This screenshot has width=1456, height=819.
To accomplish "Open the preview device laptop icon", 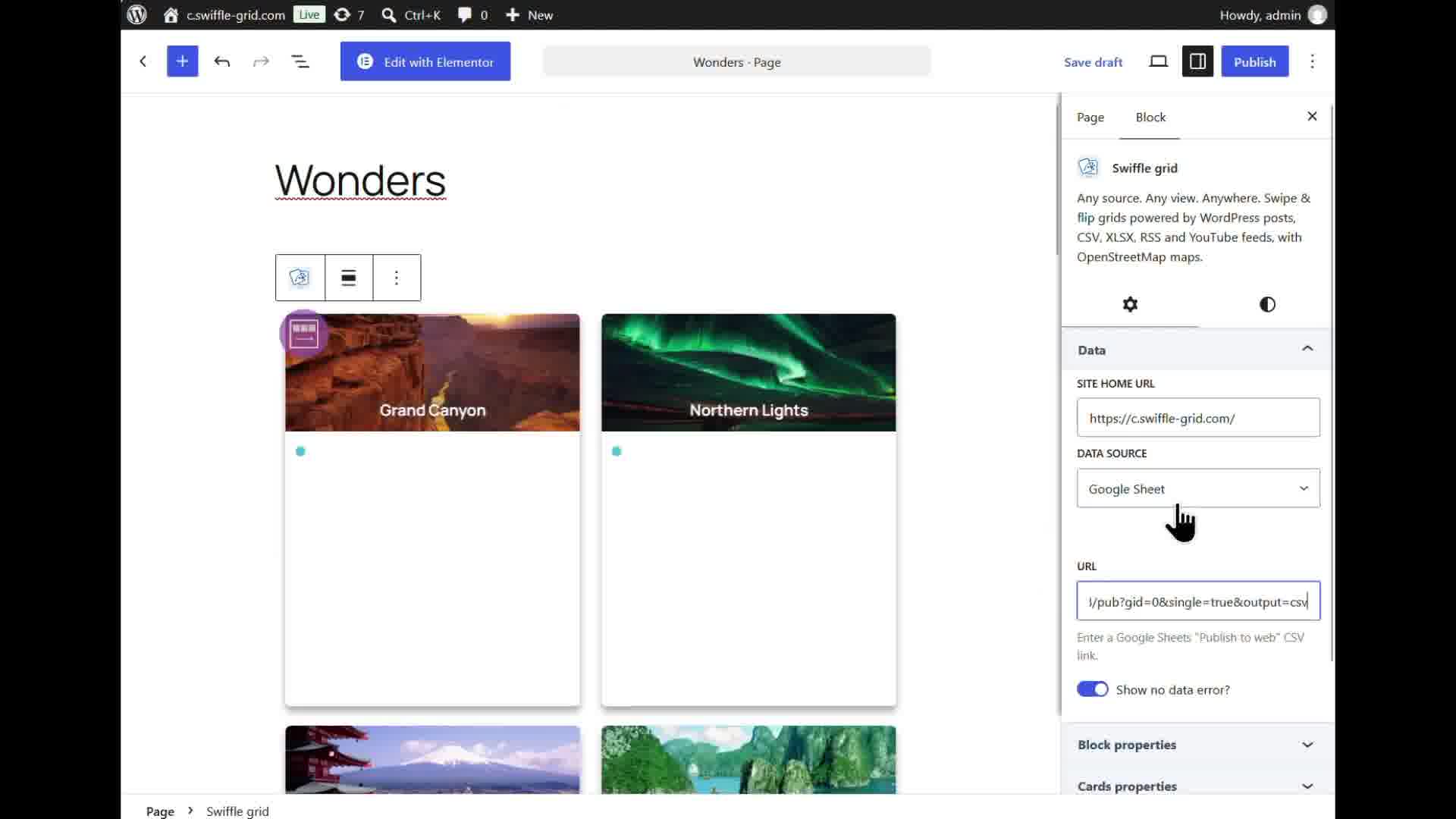I will [x=1158, y=61].
